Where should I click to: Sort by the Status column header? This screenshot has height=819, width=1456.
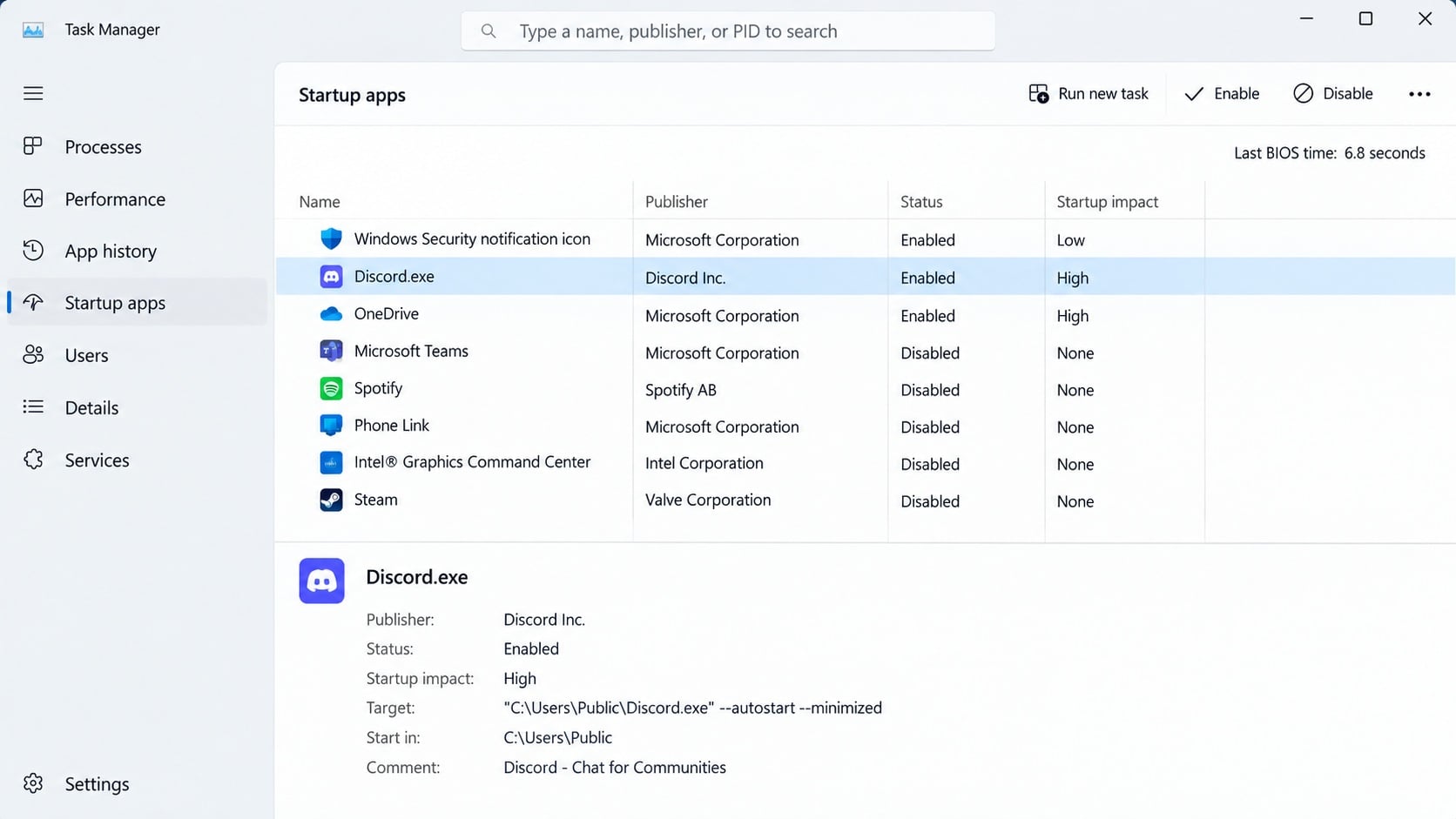pyautogui.click(x=921, y=201)
